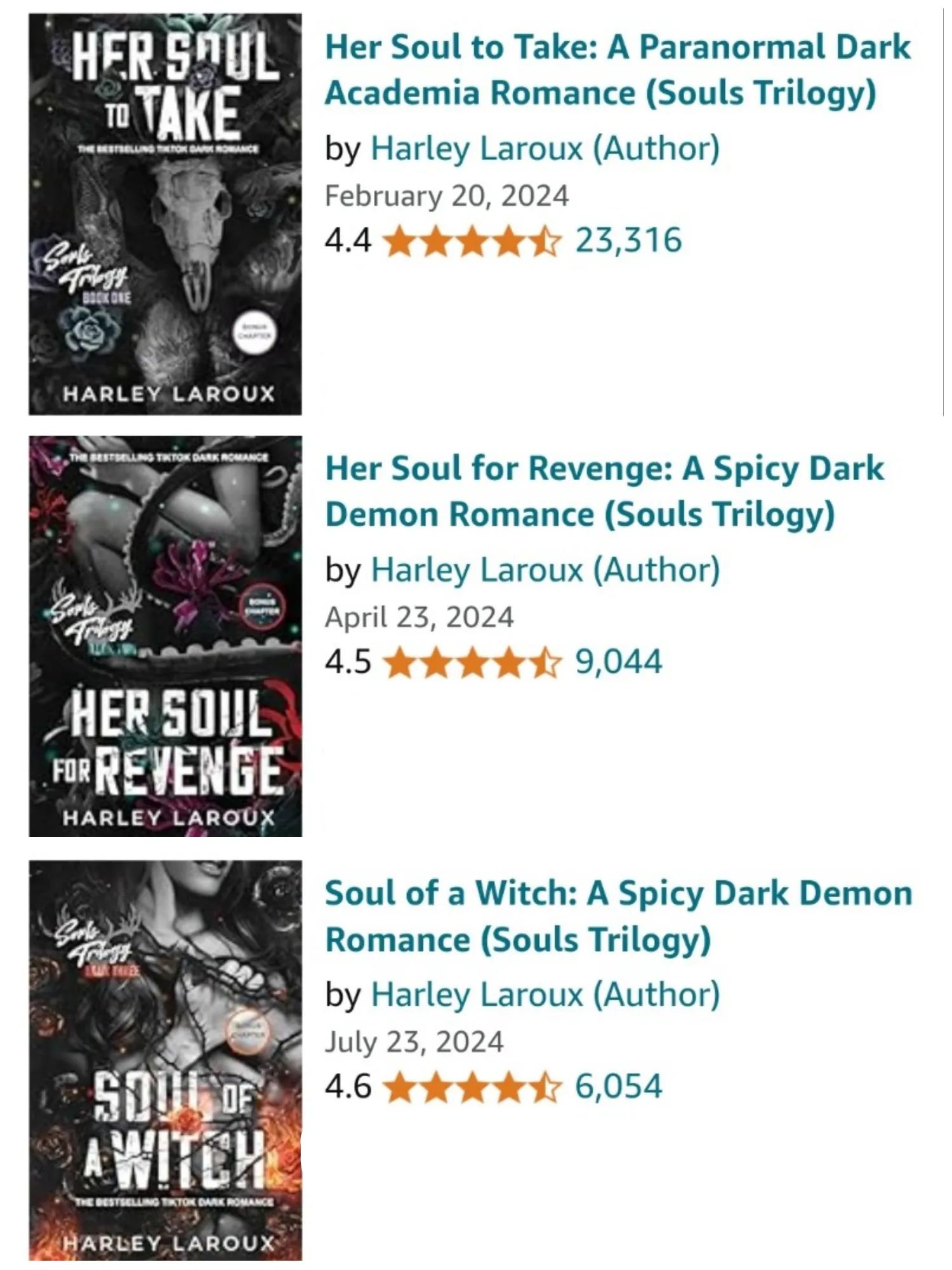This screenshot has width=952, height=1270.
Task: Open the 23,316 ratings count
Action: (x=628, y=241)
